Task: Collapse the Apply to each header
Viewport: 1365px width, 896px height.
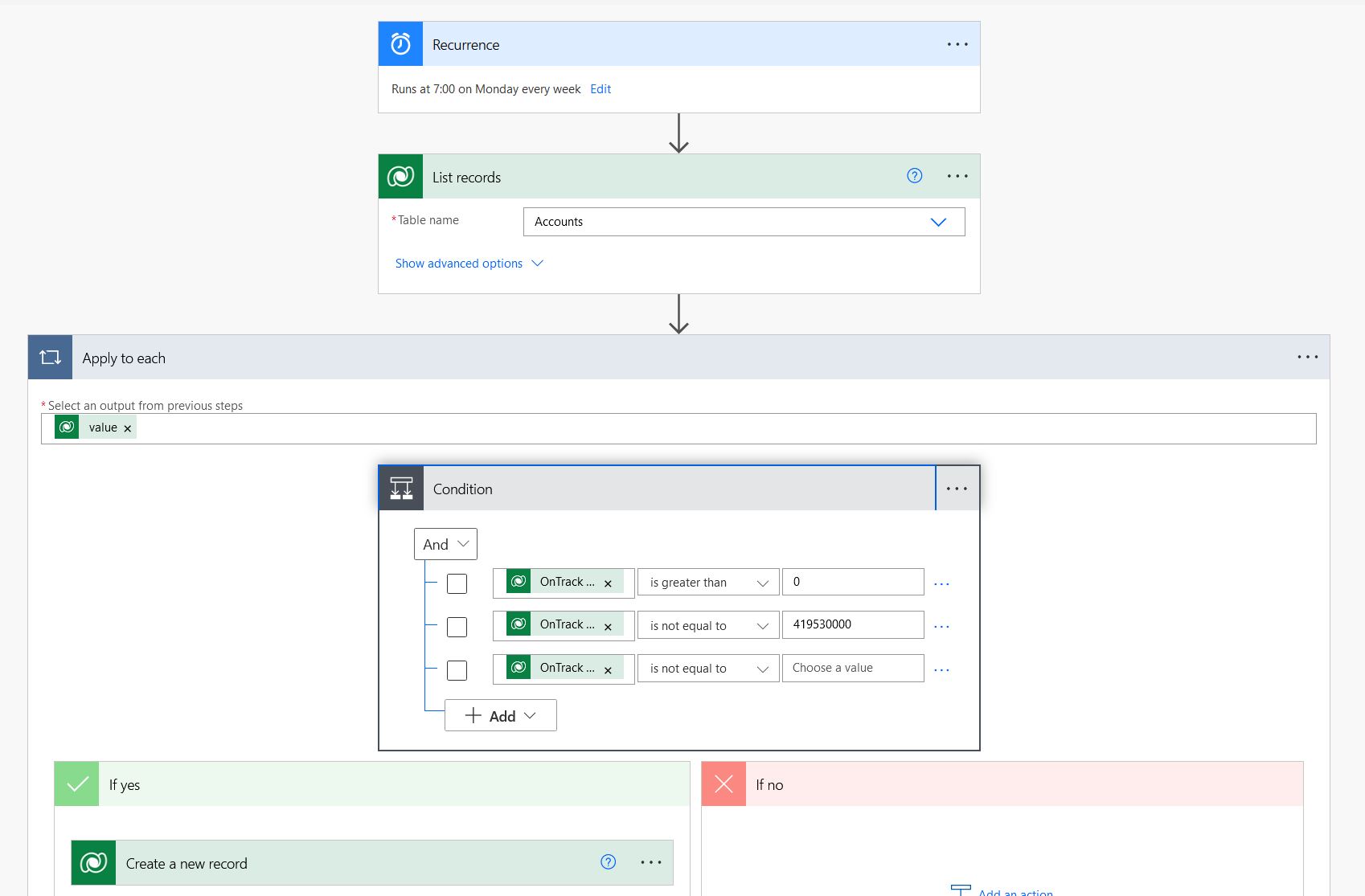Action: [678, 357]
